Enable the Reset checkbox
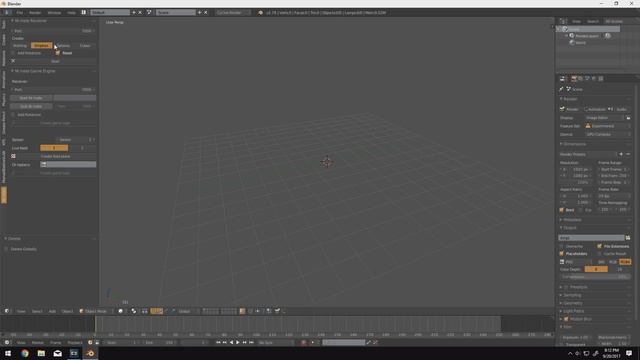 click(x=58, y=53)
